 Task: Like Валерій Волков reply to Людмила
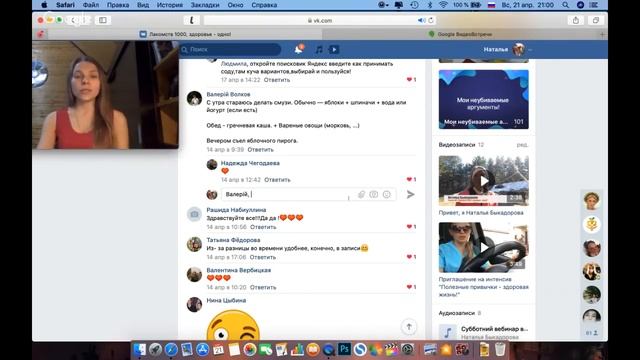411,80
